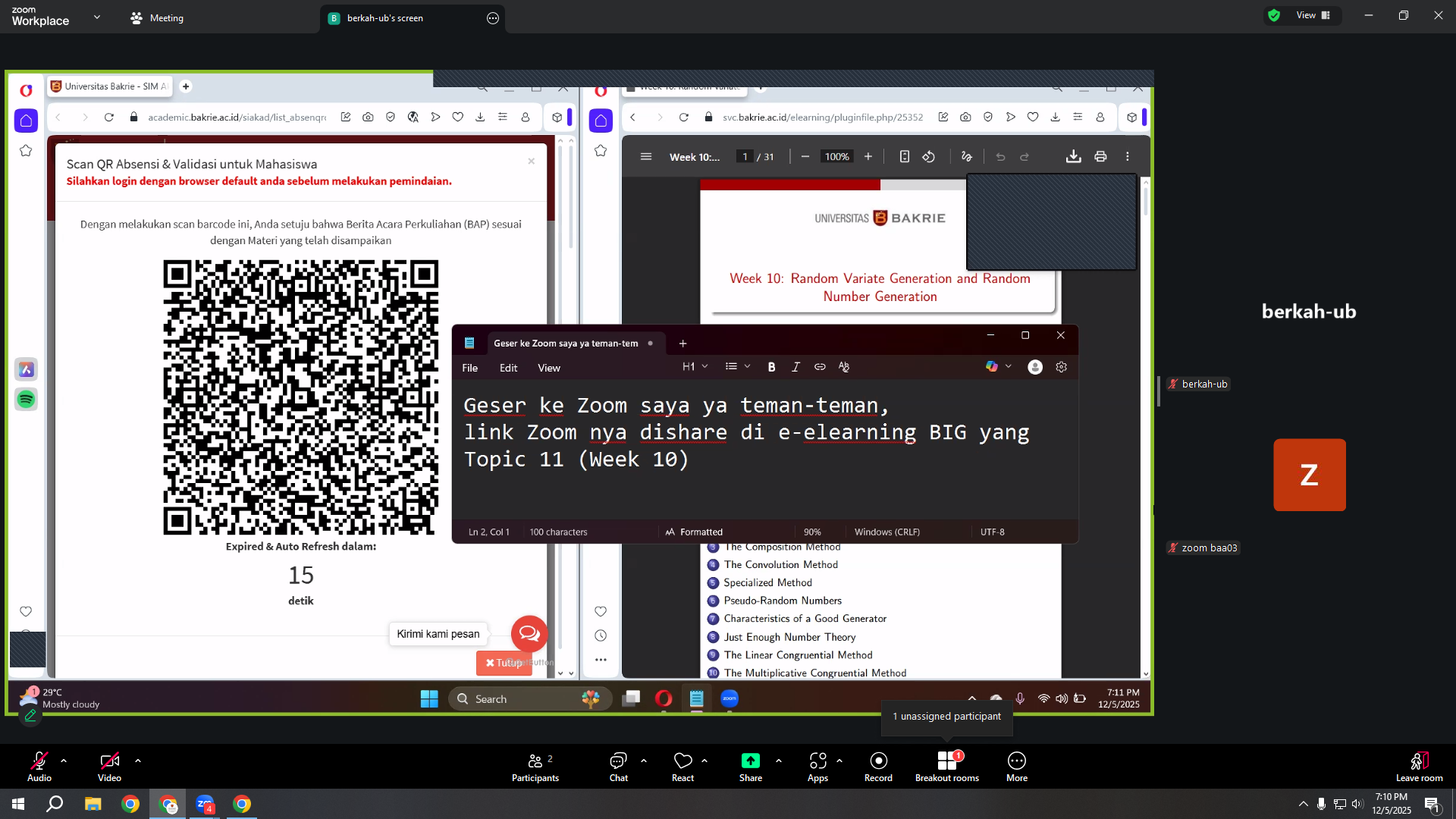Open Edit menu in Notepad
This screenshot has height=819, width=1456.
[x=508, y=368]
